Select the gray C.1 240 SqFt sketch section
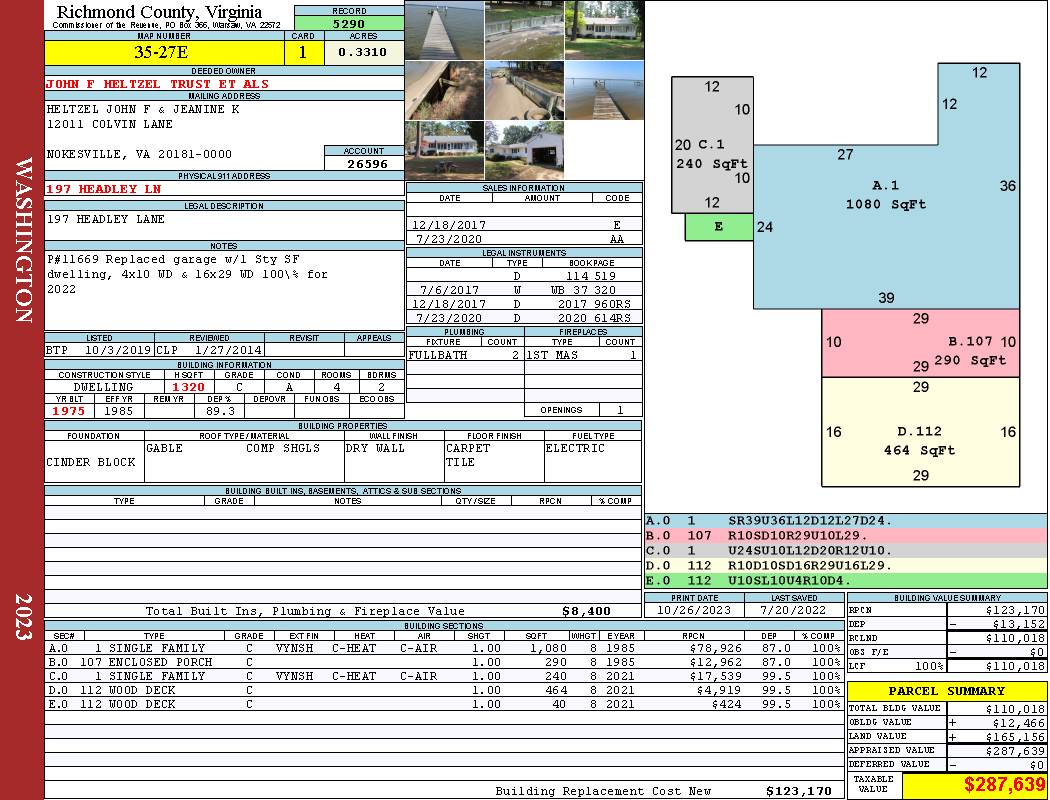The width and height of the screenshot is (1050, 800). [712, 145]
